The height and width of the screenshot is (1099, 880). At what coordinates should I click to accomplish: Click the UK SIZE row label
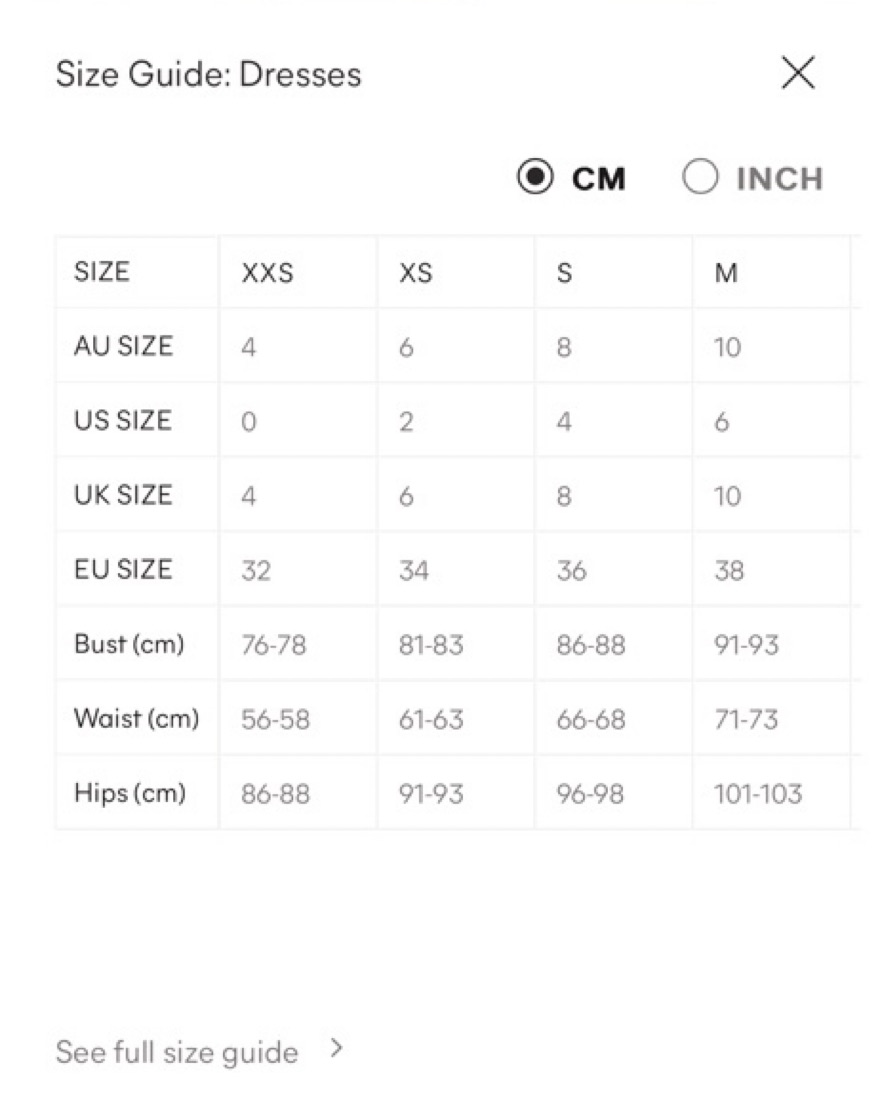[123, 495]
